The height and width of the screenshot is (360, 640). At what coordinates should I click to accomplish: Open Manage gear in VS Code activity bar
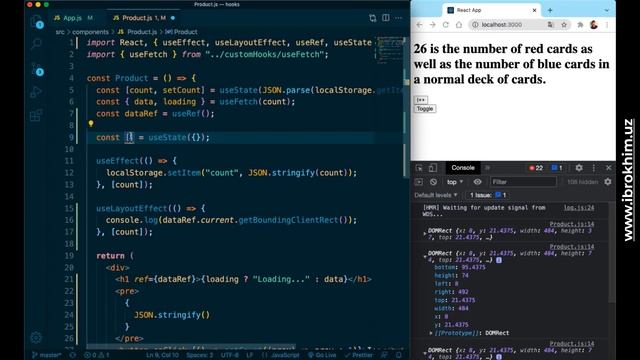tap(36, 338)
